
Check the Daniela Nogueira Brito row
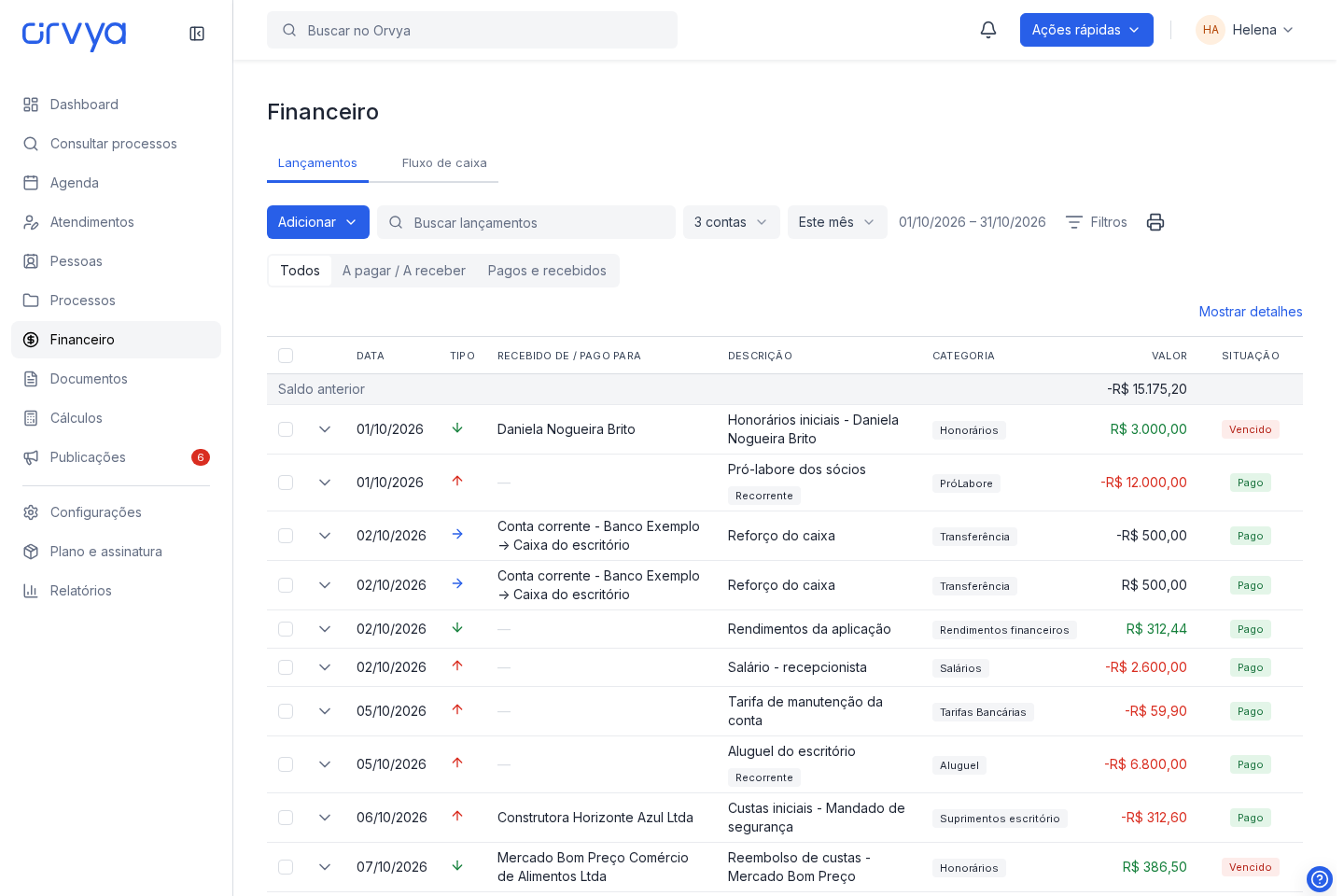tap(286, 429)
